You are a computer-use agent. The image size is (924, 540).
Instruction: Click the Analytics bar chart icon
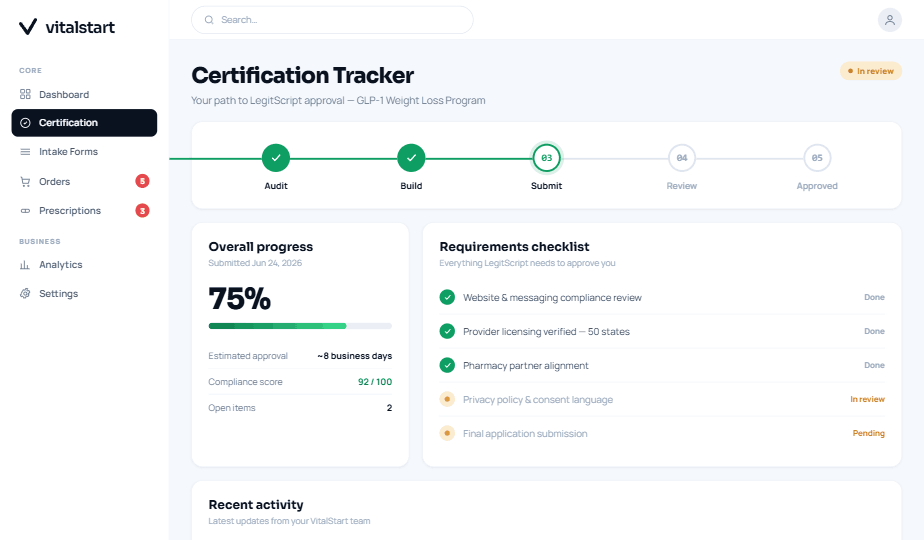point(25,265)
